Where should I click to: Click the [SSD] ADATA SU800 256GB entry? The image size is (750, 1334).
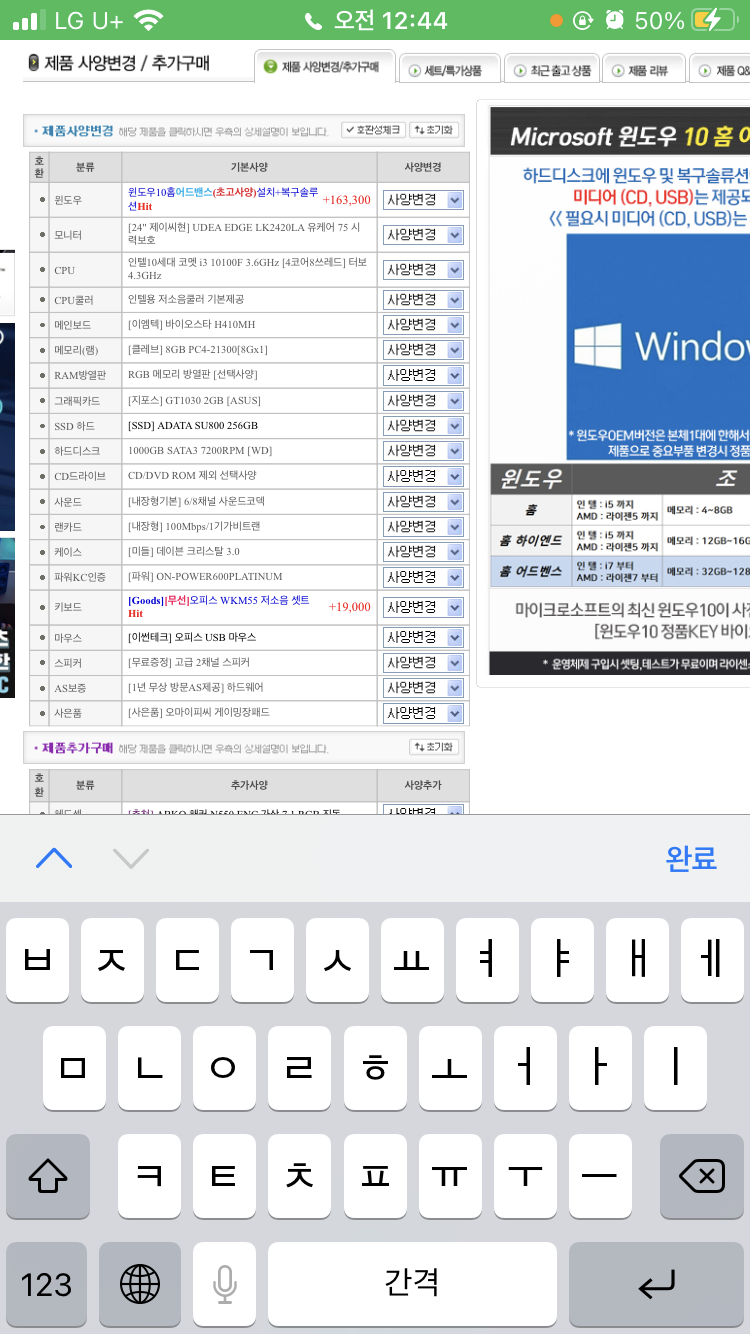pos(192,426)
